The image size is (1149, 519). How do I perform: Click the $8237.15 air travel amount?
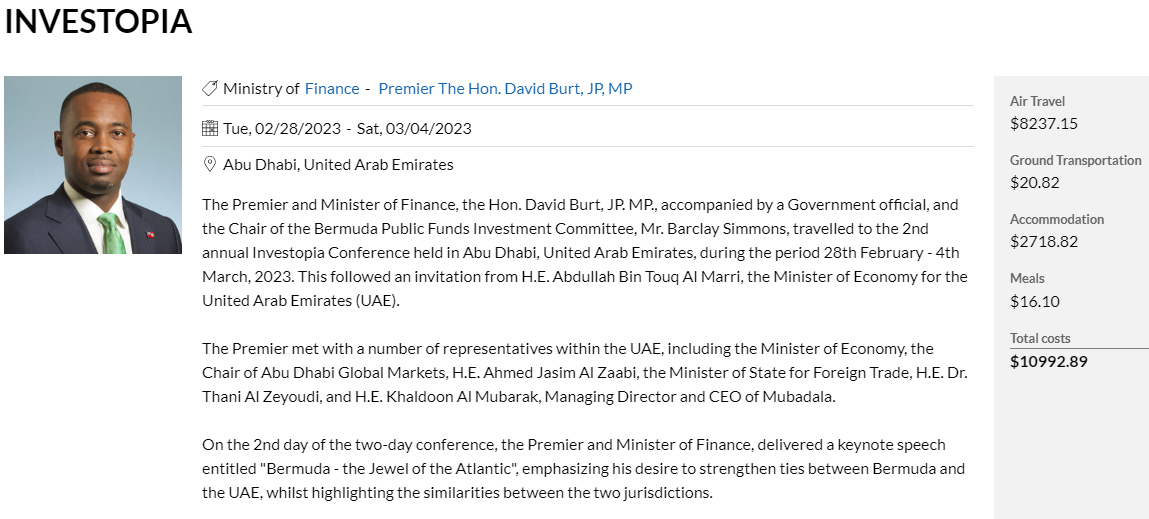click(1044, 124)
